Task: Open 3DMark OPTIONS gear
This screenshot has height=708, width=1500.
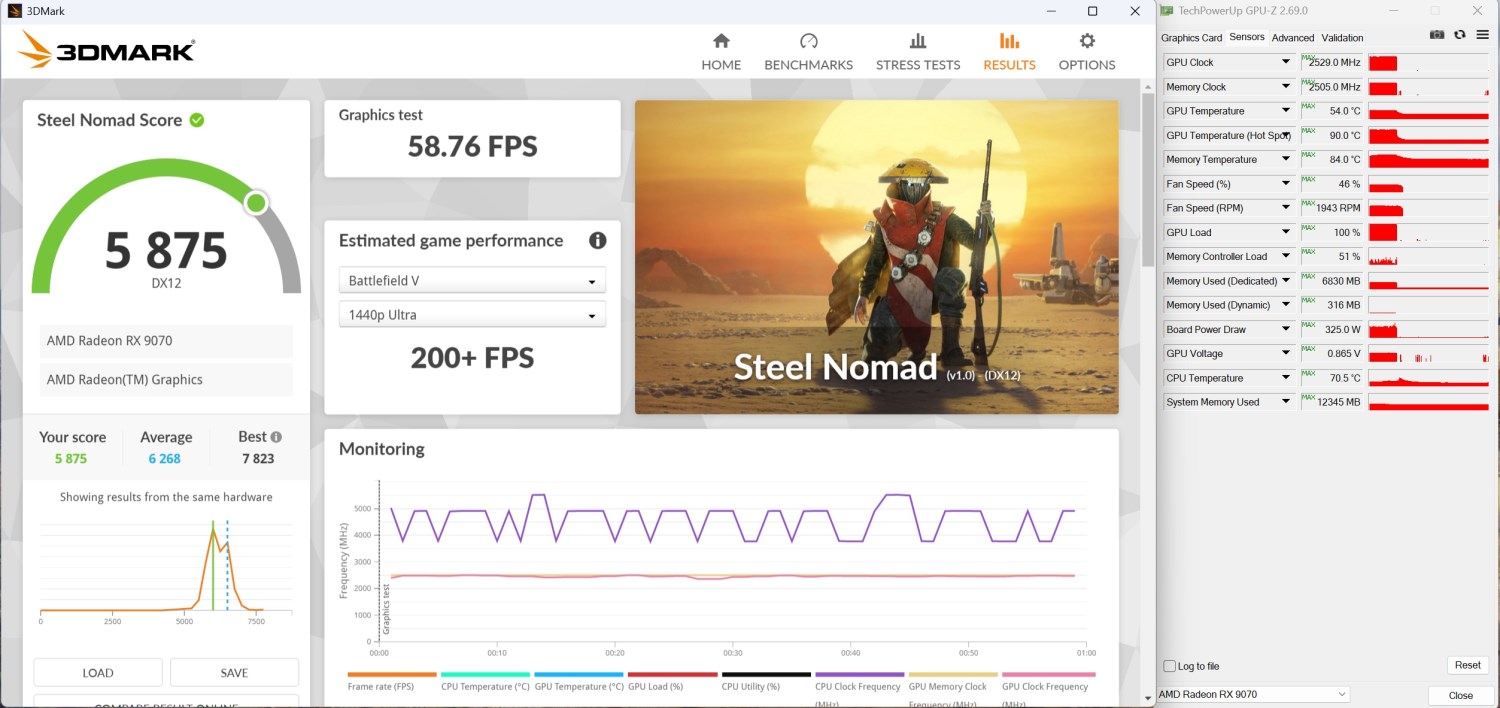Action: (1087, 52)
